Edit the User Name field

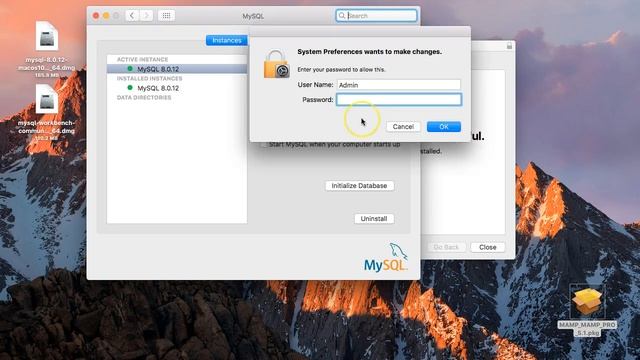399,84
